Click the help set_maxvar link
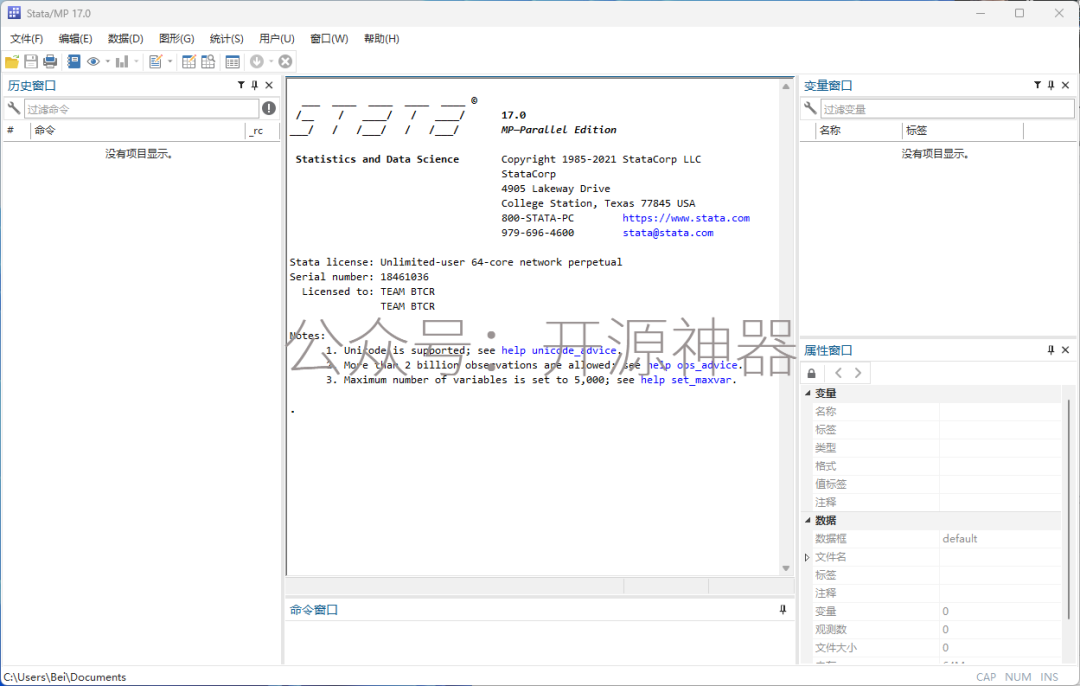 point(685,380)
